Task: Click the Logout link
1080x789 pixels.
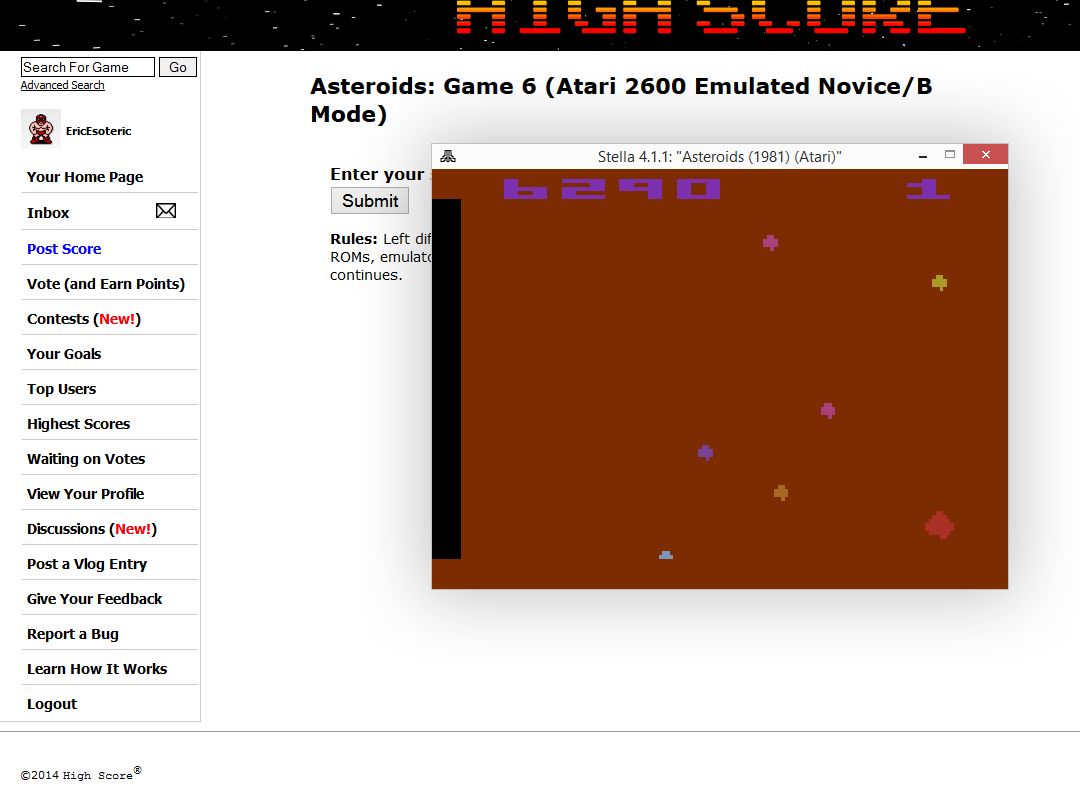Action: tap(52, 704)
